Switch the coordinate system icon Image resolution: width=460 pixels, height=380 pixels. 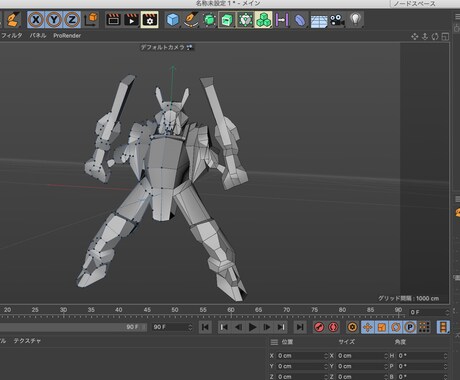coord(91,20)
